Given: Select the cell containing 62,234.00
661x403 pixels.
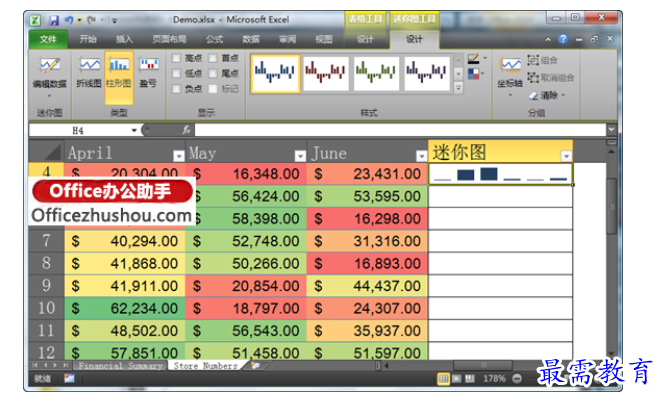Looking at the screenshot, I should click(125, 308).
